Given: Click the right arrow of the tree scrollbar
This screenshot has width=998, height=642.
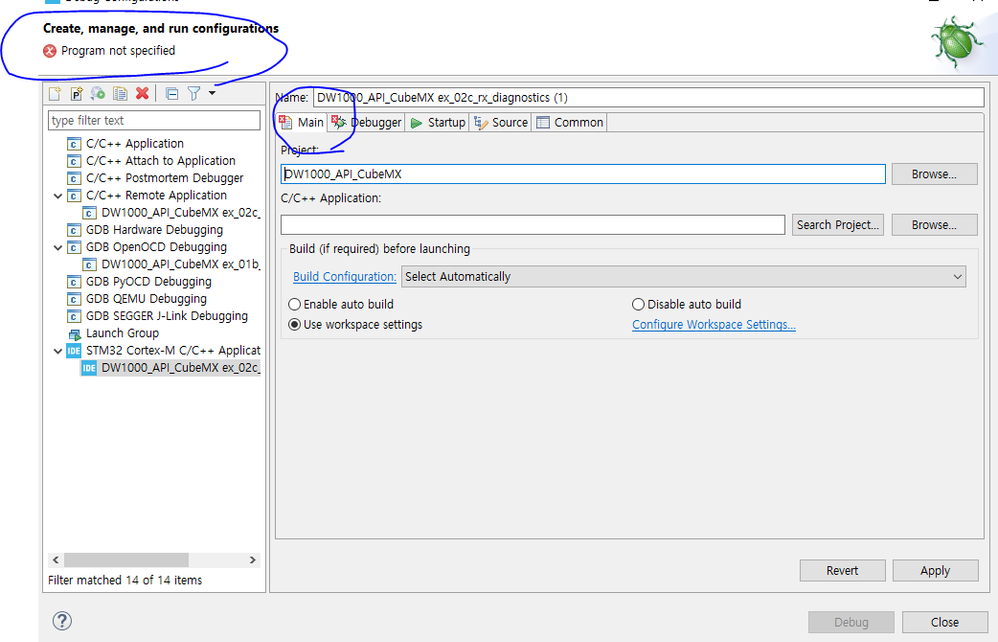Looking at the screenshot, I should point(253,560).
